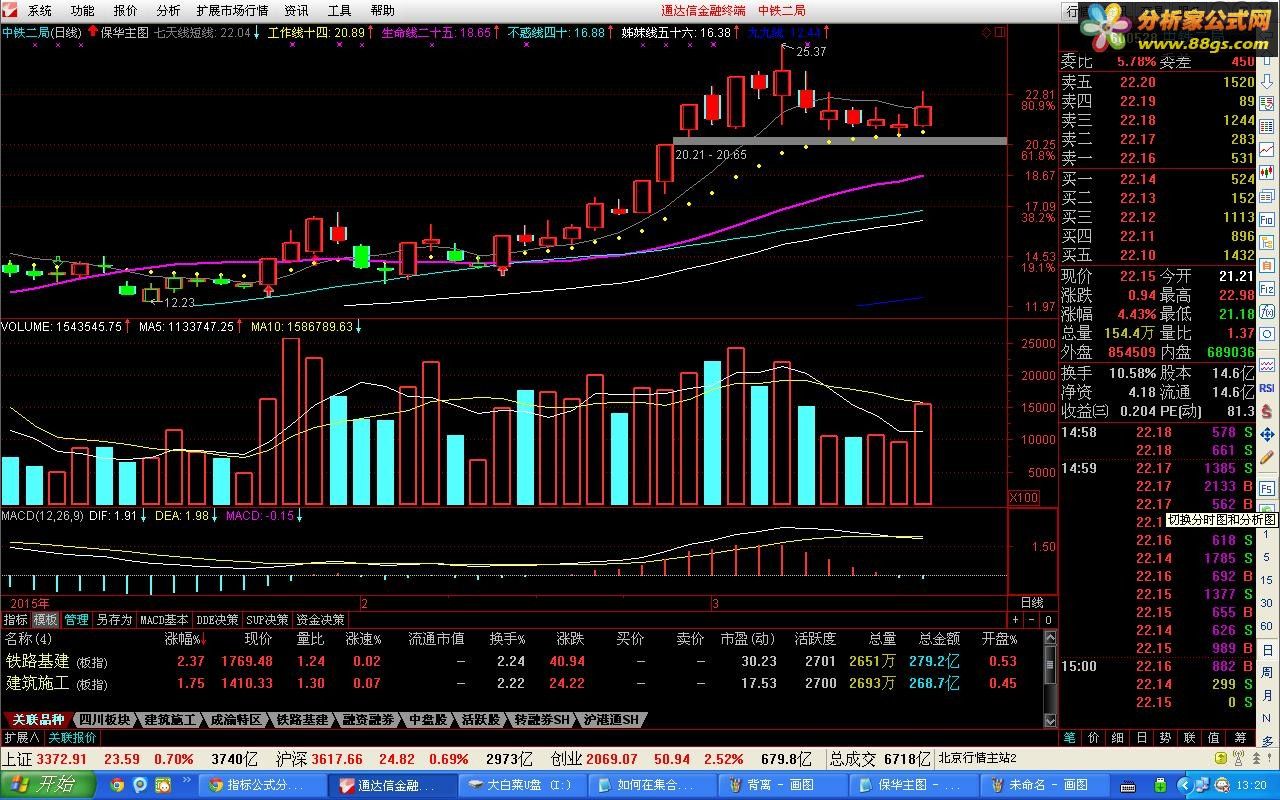Switch to the line trend chart icon
Image resolution: width=1280 pixels, height=800 pixels.
[x=1267, y=150]
